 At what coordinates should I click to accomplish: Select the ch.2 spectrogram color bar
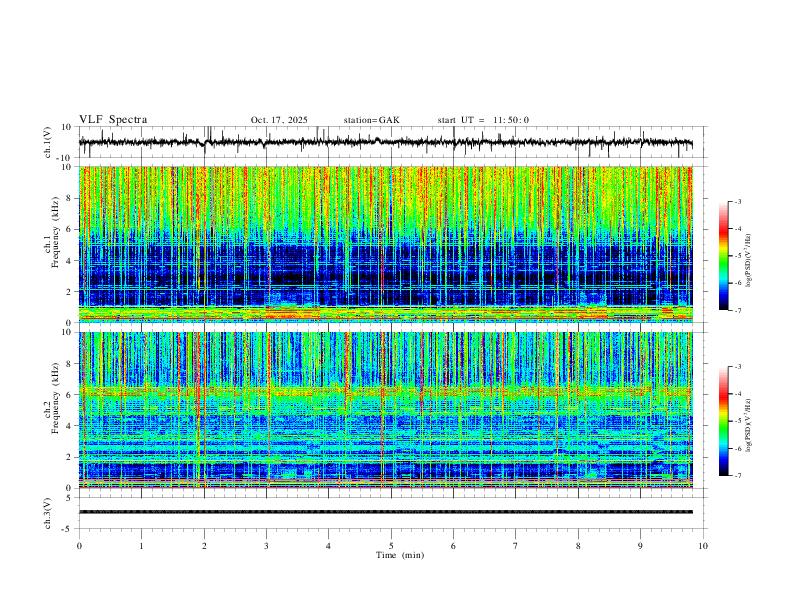pos(724,421)
